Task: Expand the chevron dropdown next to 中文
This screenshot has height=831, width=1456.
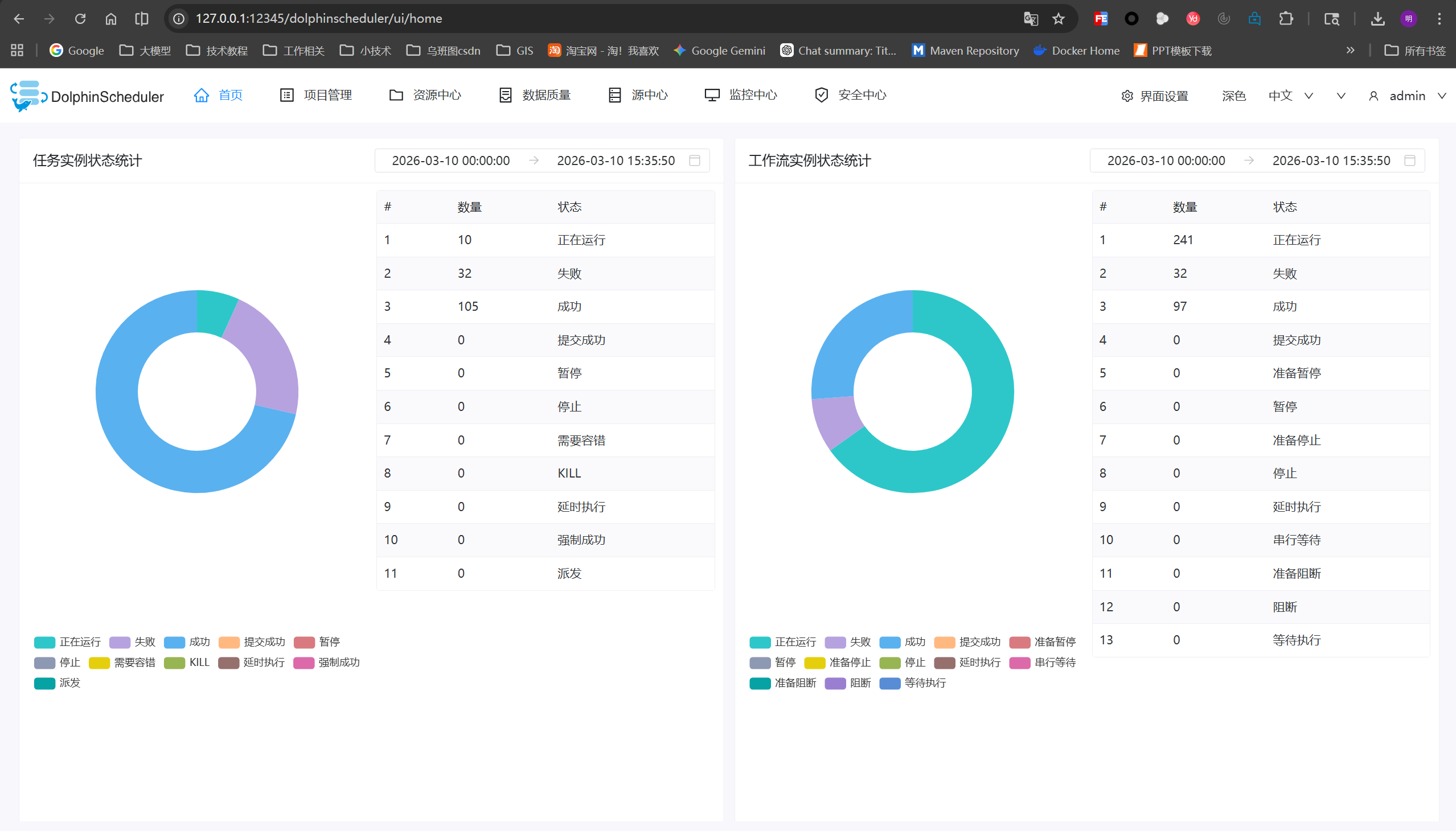Action: [x=1307, y=96]
